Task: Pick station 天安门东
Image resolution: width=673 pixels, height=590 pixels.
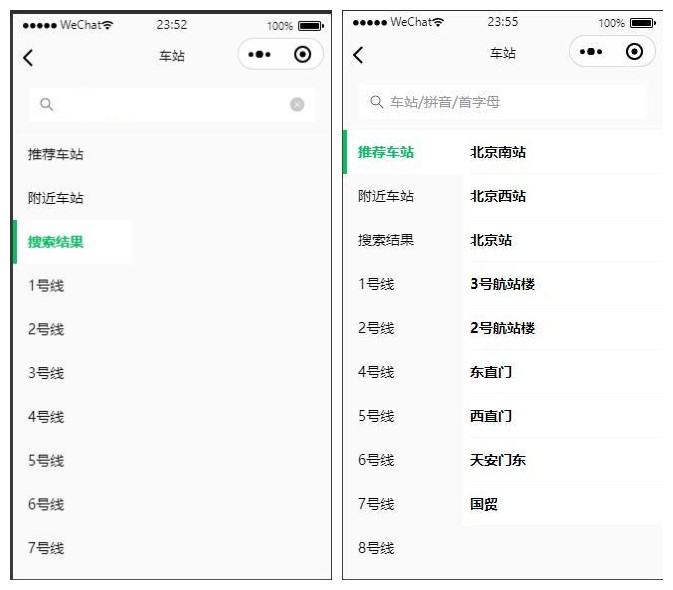Action: [x=563, y=460]
